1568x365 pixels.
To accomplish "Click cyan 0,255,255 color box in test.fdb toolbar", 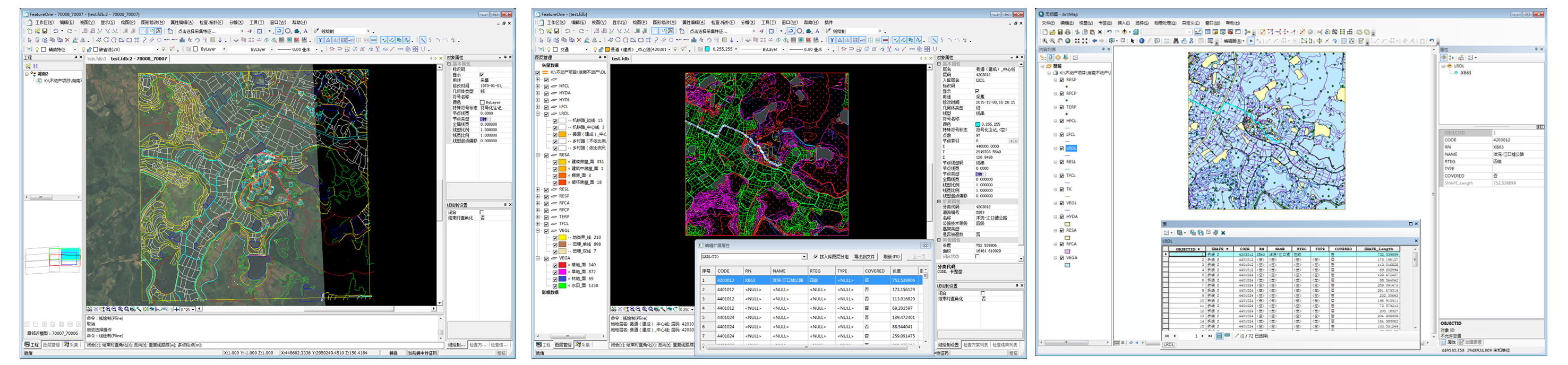I will pos(707,49).
